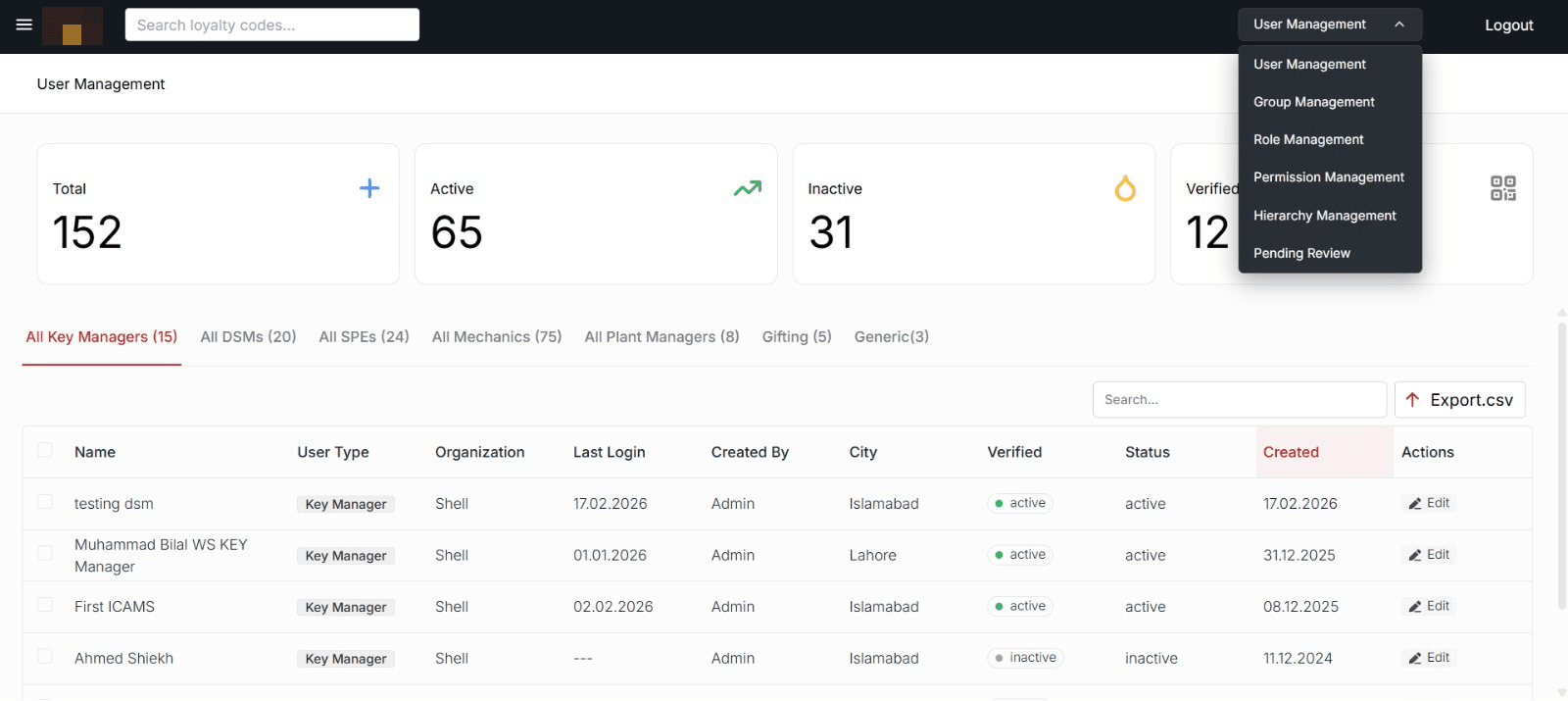Switch to All Key Managers (15) tab
Viewport: 1568px width, 701px height.
coord(102,337)
